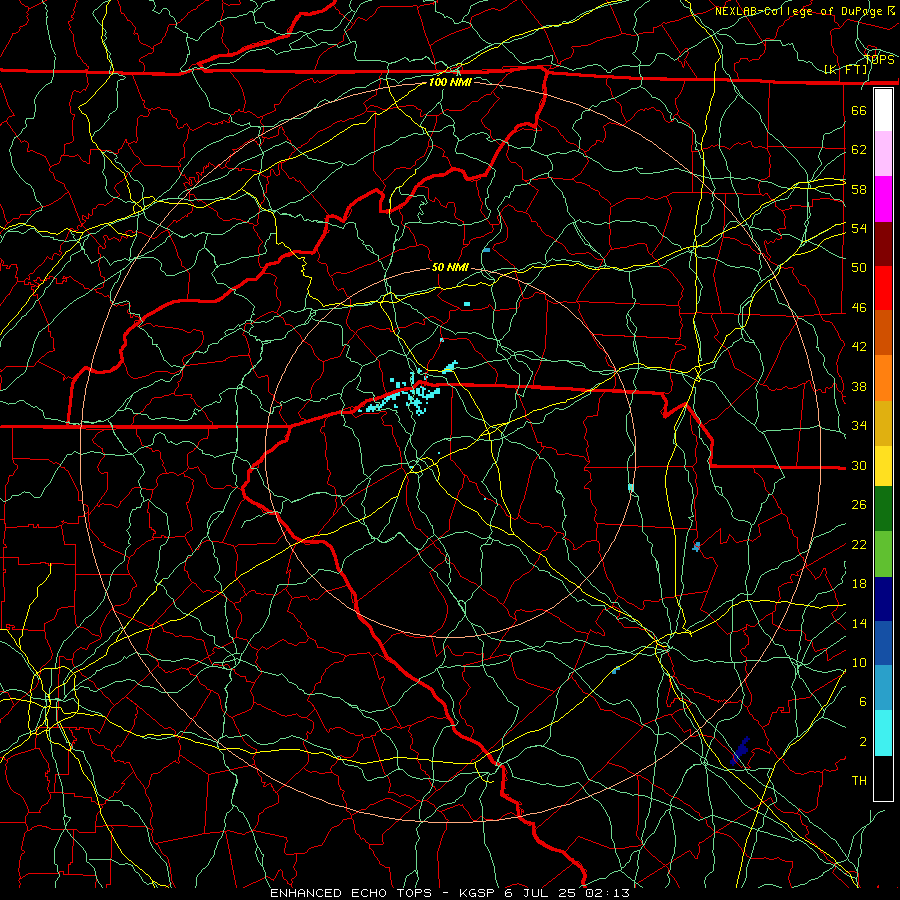This screenshot has height=900, width=900.
Task: Click the light pink legend swatch
Action: tap(883, 153)
